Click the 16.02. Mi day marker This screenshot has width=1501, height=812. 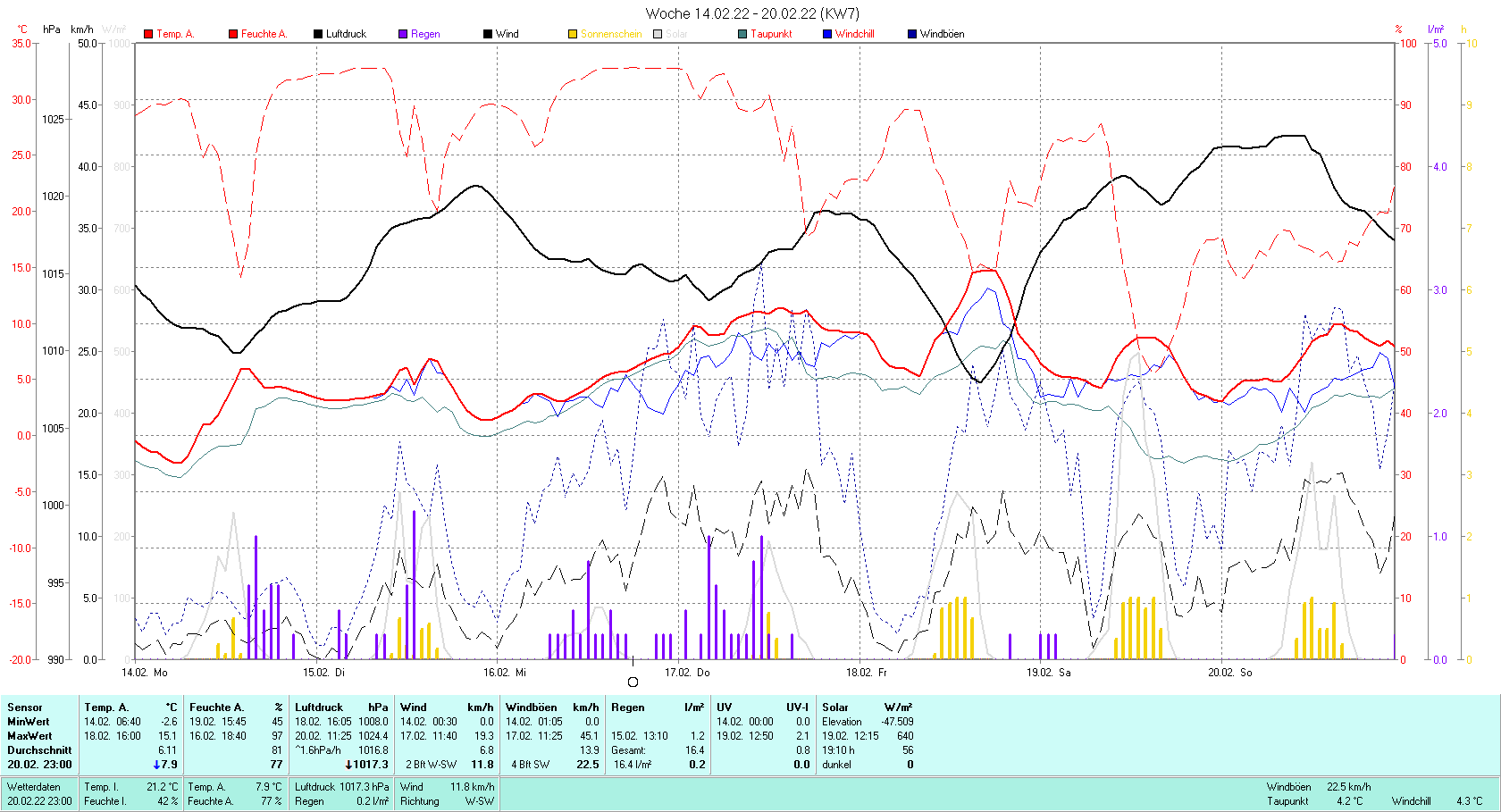[505, 673]
